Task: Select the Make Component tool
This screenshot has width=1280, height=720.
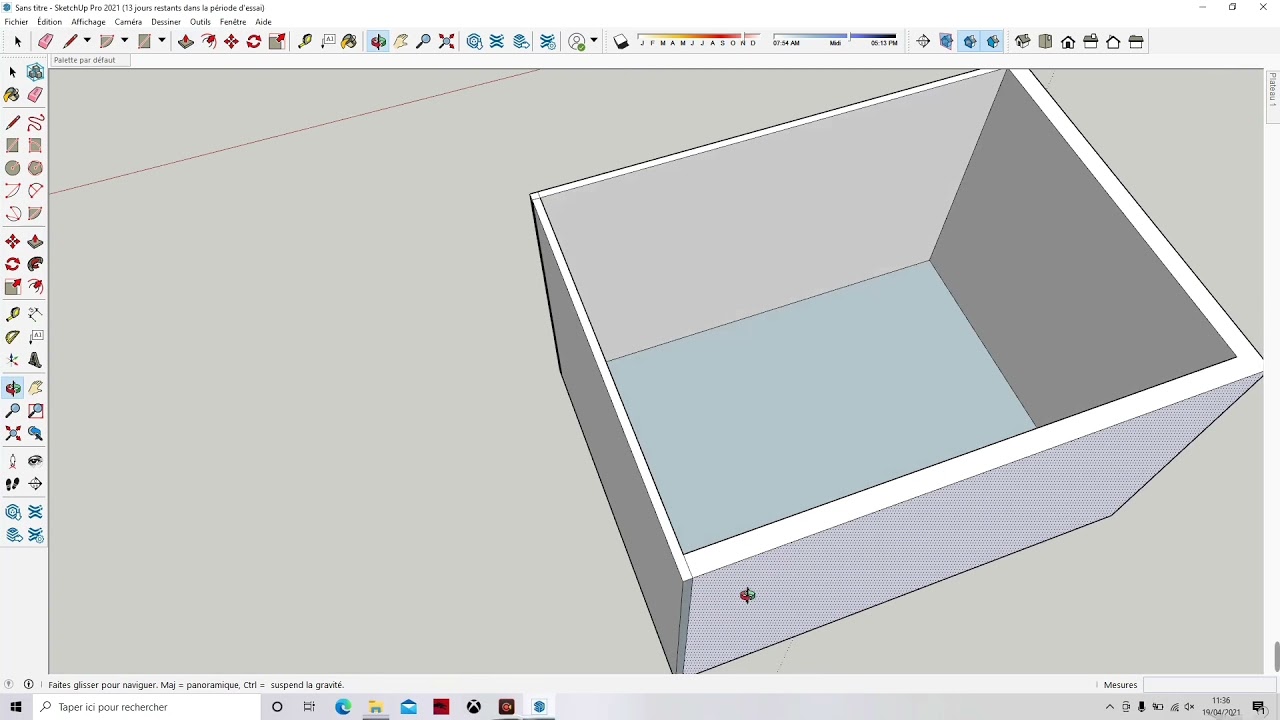Action: click(35, 72)
